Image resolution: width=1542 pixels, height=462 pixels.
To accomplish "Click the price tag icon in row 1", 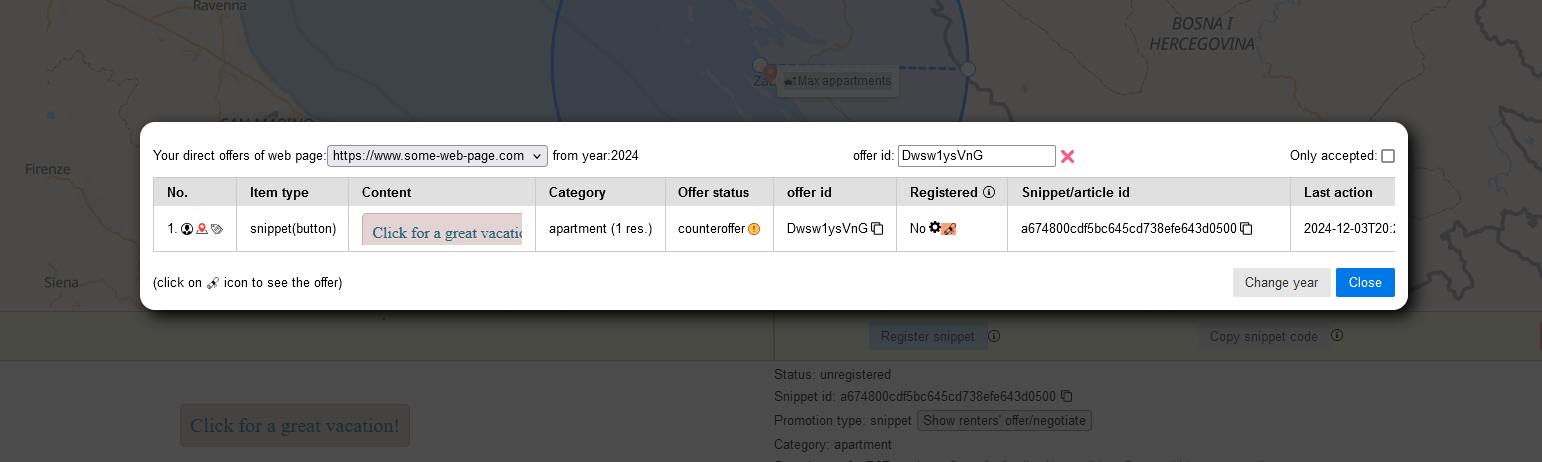I will 217,229.
